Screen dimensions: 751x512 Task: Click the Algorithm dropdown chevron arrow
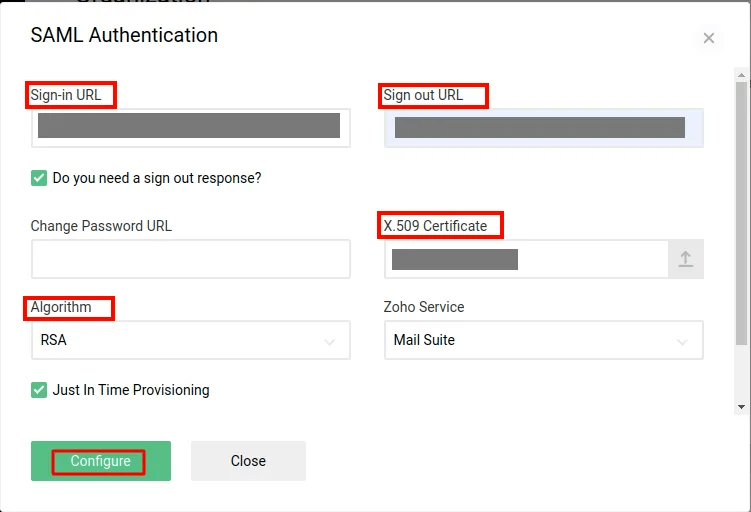pos(330,341)
